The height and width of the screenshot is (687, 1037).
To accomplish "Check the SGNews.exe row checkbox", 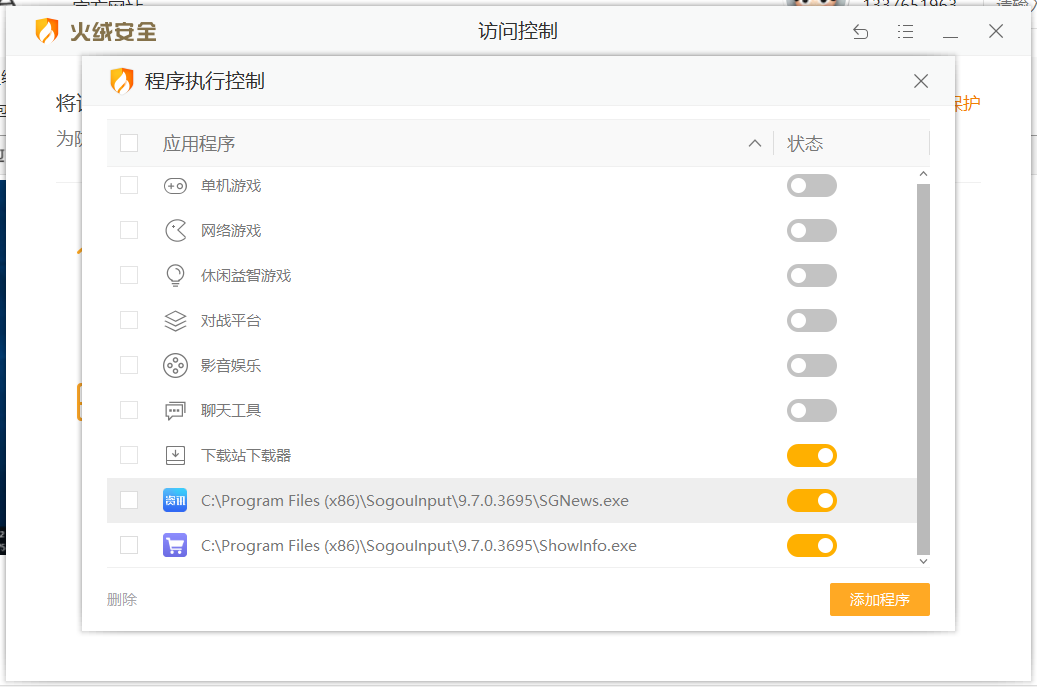I will tap(129, 501).
